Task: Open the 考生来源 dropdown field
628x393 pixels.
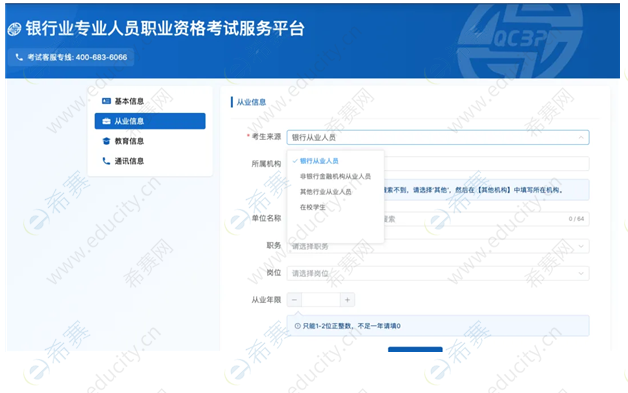Action: 438,137
